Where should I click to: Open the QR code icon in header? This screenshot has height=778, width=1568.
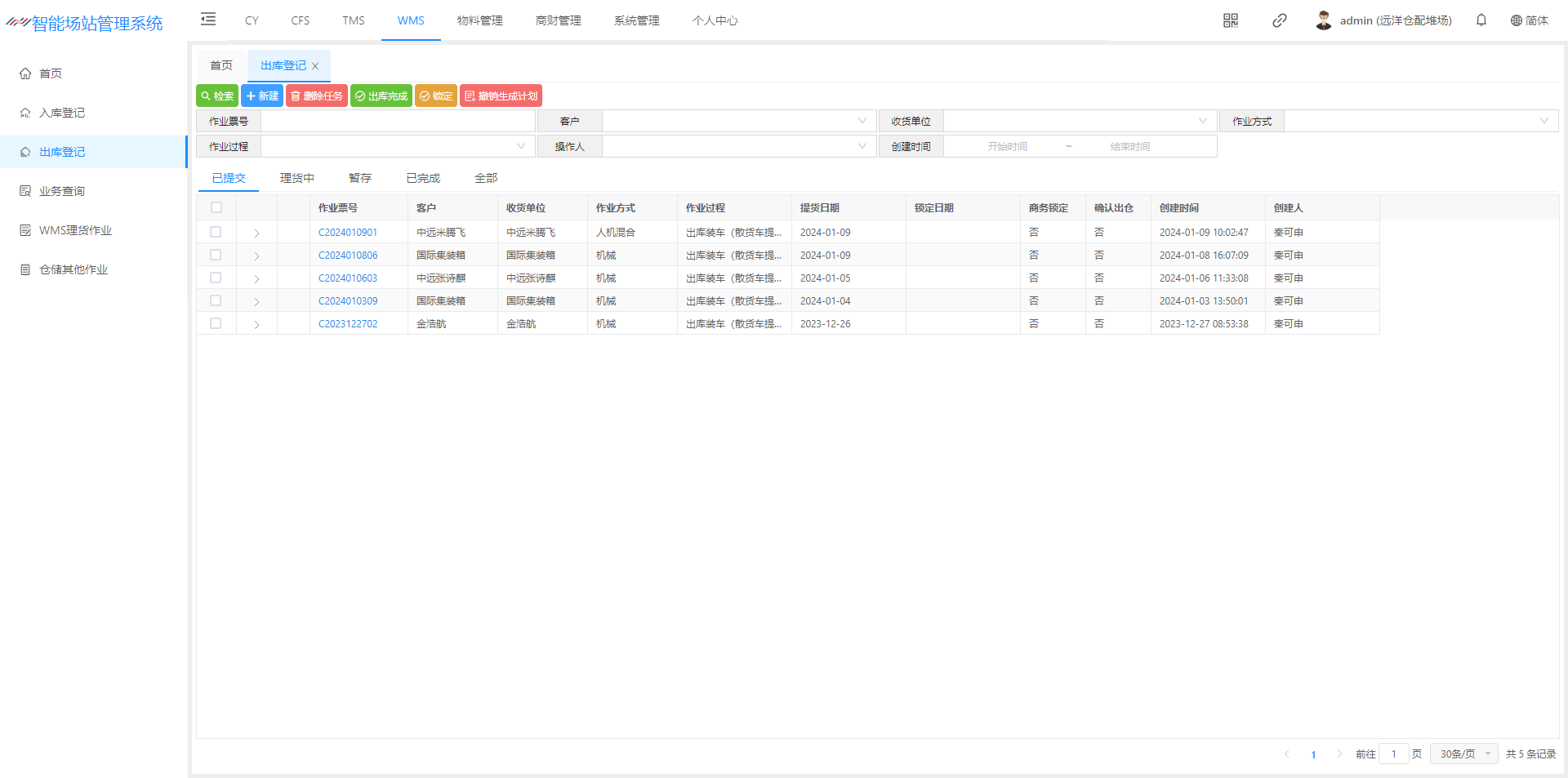tap(1231, 20)
